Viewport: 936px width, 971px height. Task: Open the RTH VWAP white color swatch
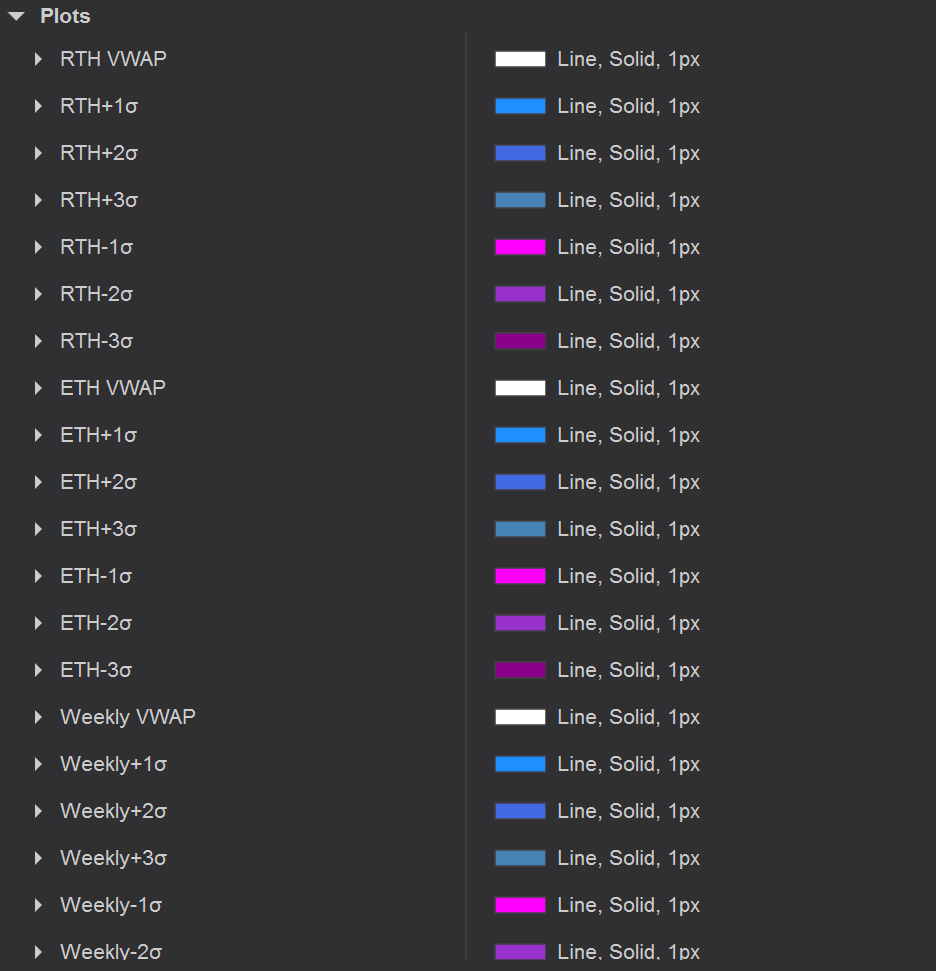click(x=520, y=59)
